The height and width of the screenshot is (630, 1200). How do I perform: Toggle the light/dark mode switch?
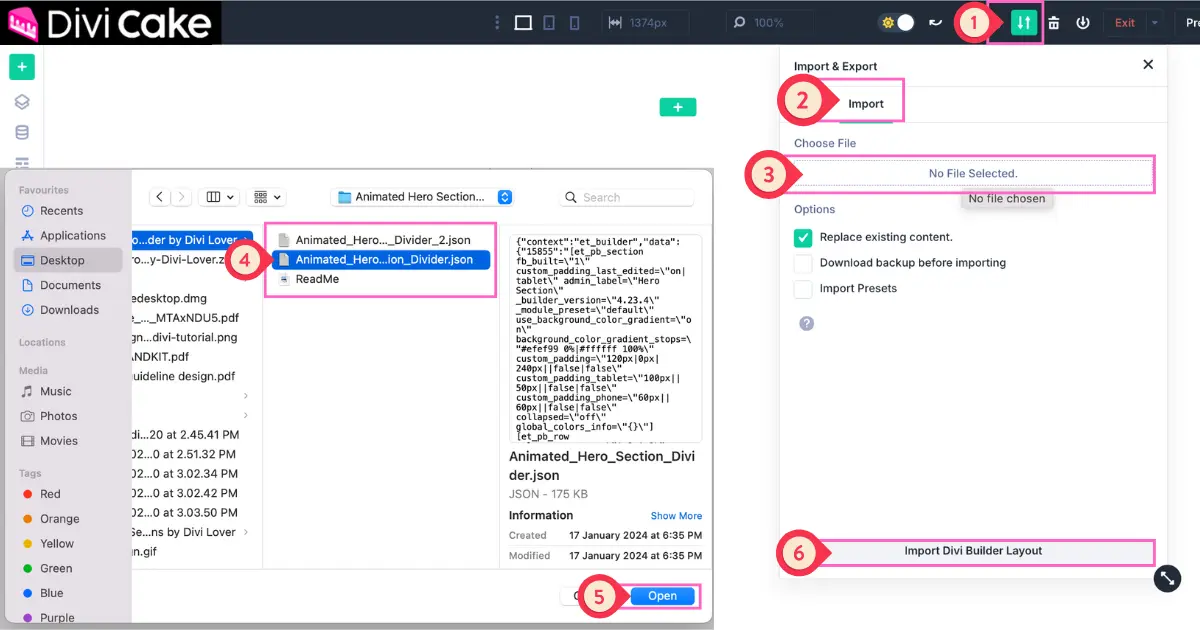[x=897, y=22]
